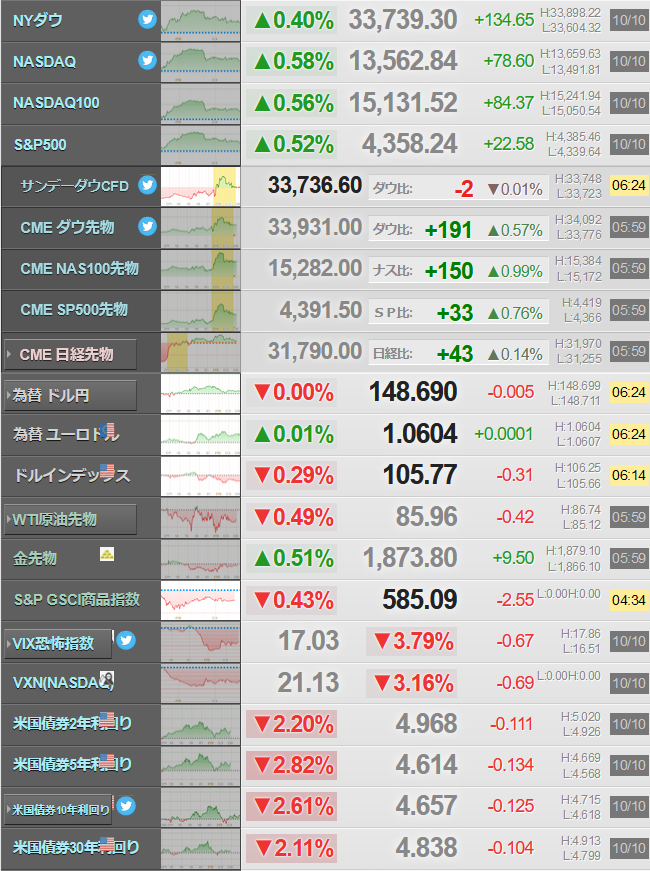Click the VIX change ▼3.79%
650x871 pixels.
(x=413, y=641)
